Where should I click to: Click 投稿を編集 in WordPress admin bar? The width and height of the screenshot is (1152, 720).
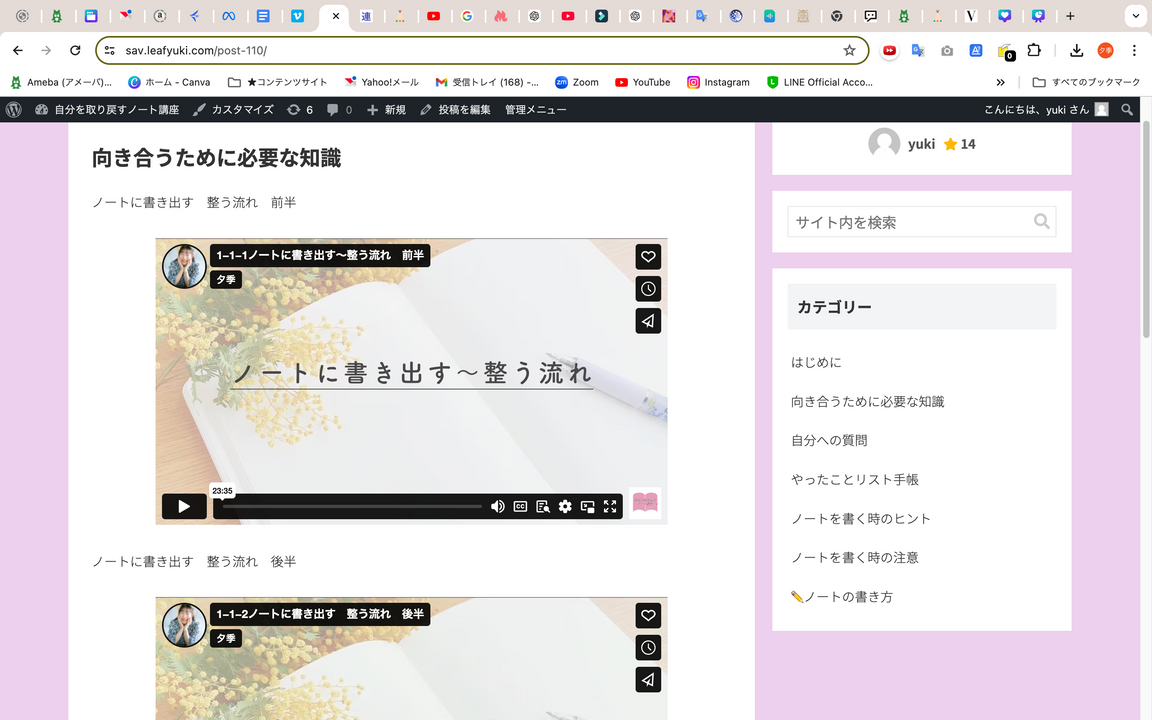click(456, 110)
